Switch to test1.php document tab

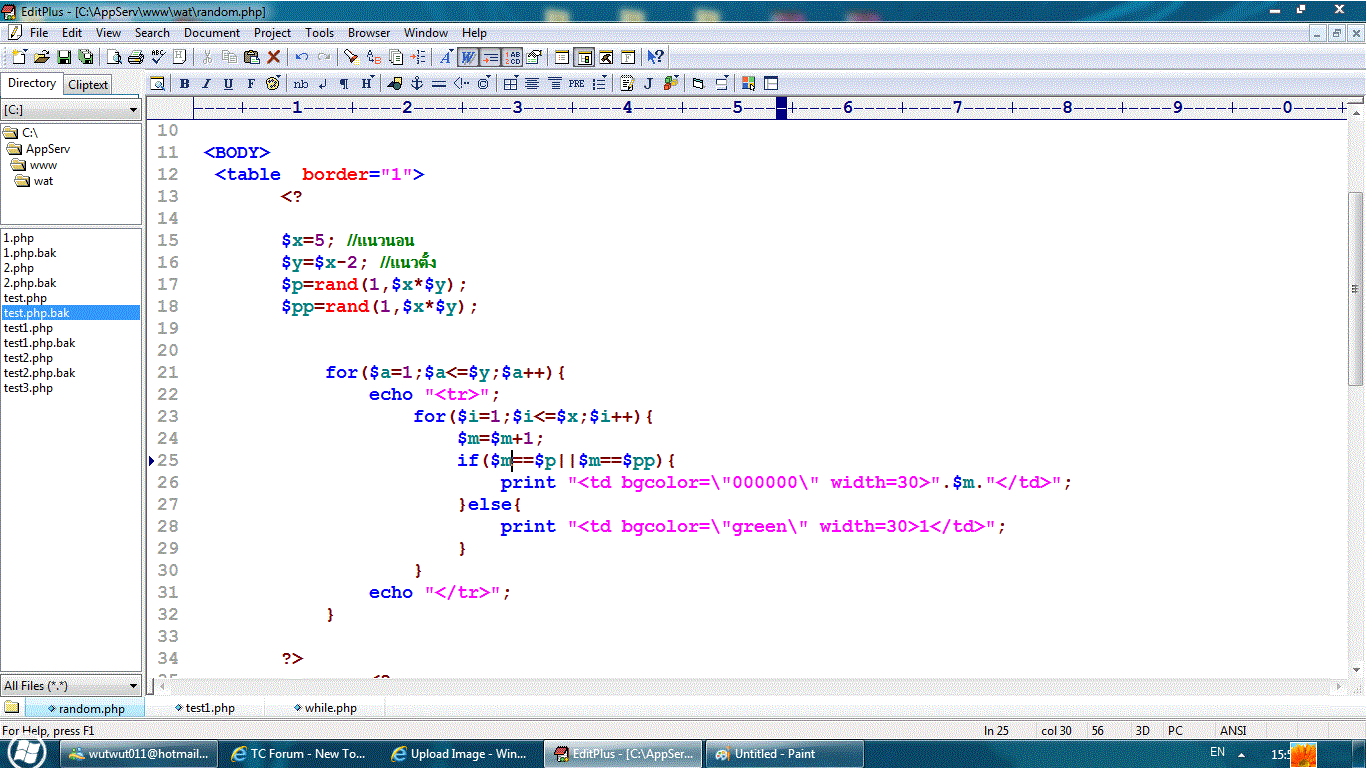[x=206, y=708]
